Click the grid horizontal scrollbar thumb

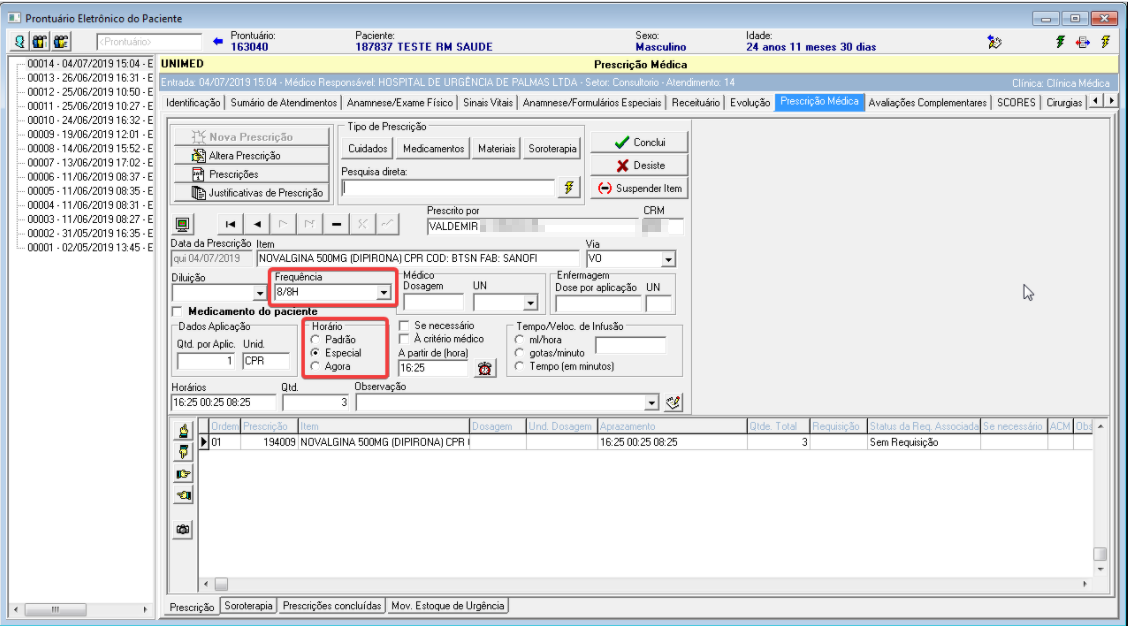(x=221, y=584)
